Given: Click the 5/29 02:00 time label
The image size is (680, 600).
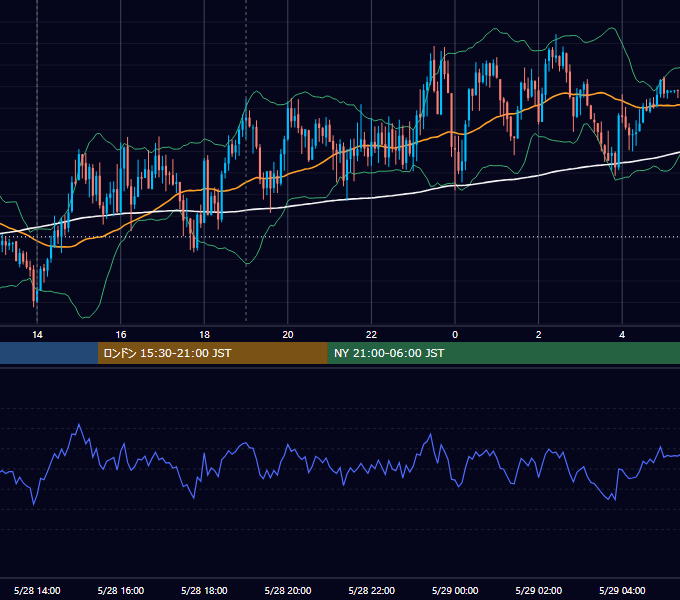Looking at the screenshot, I should tap(539, 590).
